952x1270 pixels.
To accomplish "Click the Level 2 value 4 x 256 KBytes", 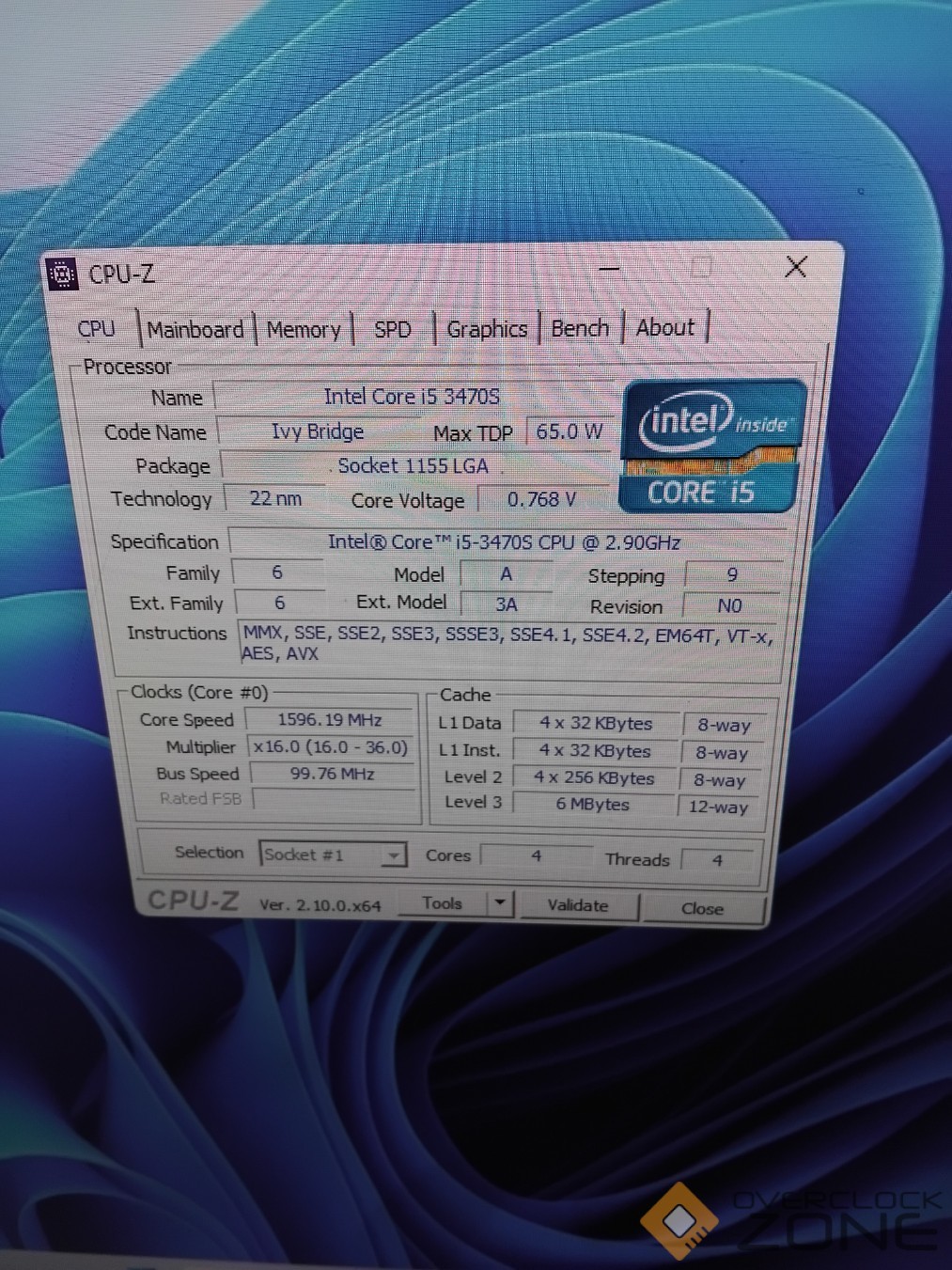I will click(594, 778).
